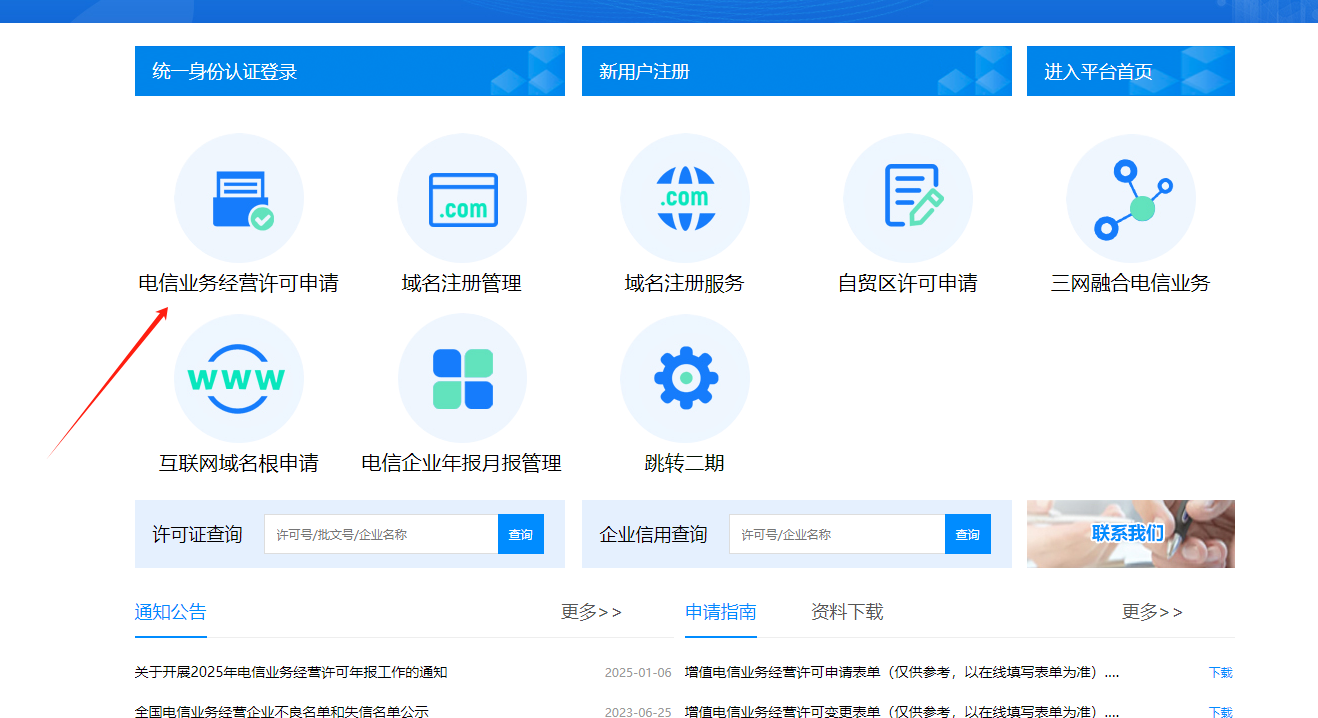Open 增值电信业务经营许可变更表单 link

tap(902, 712)
